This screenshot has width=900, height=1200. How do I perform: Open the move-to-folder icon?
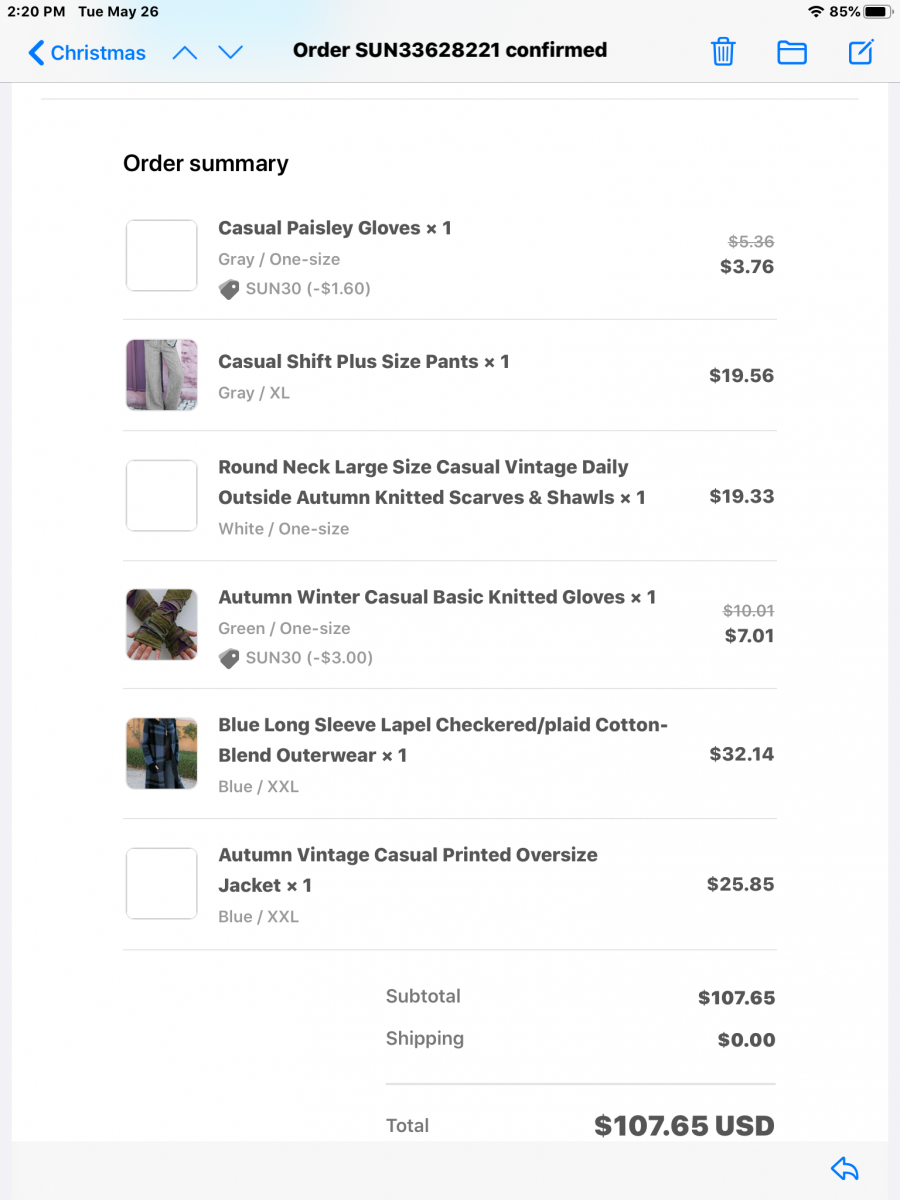[792, 52]
